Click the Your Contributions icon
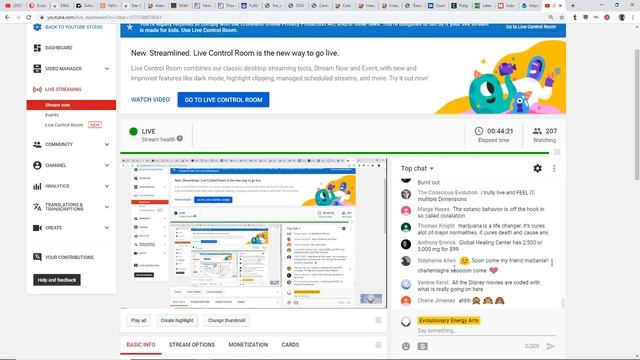This screenshot has height=360, width=640. (37, 257)
